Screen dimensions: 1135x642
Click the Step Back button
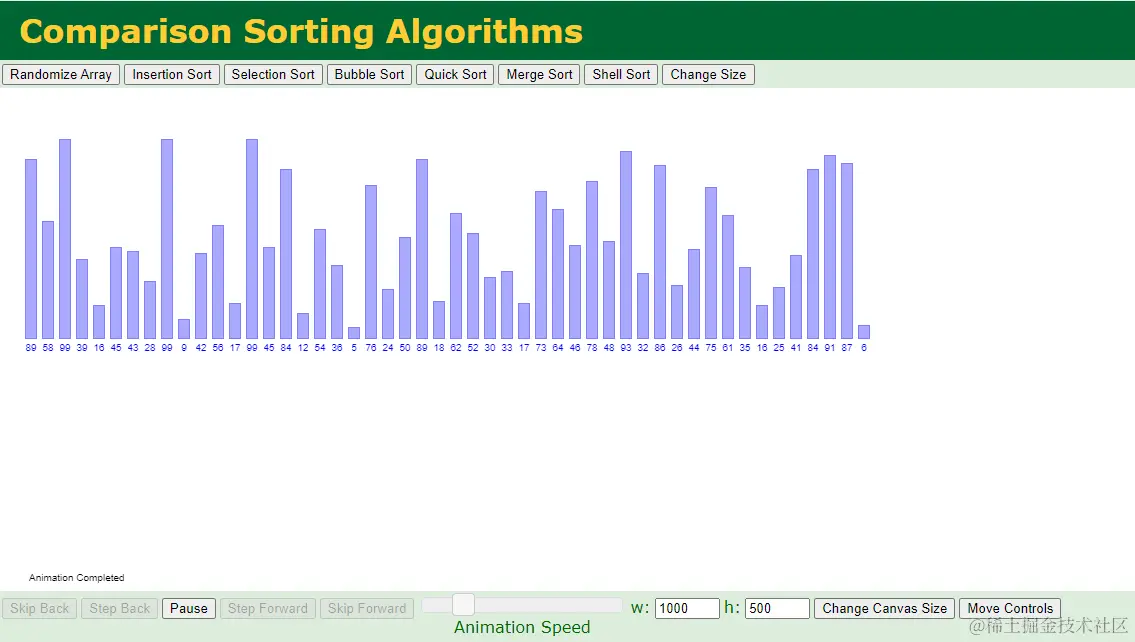[x=119, y=608]
